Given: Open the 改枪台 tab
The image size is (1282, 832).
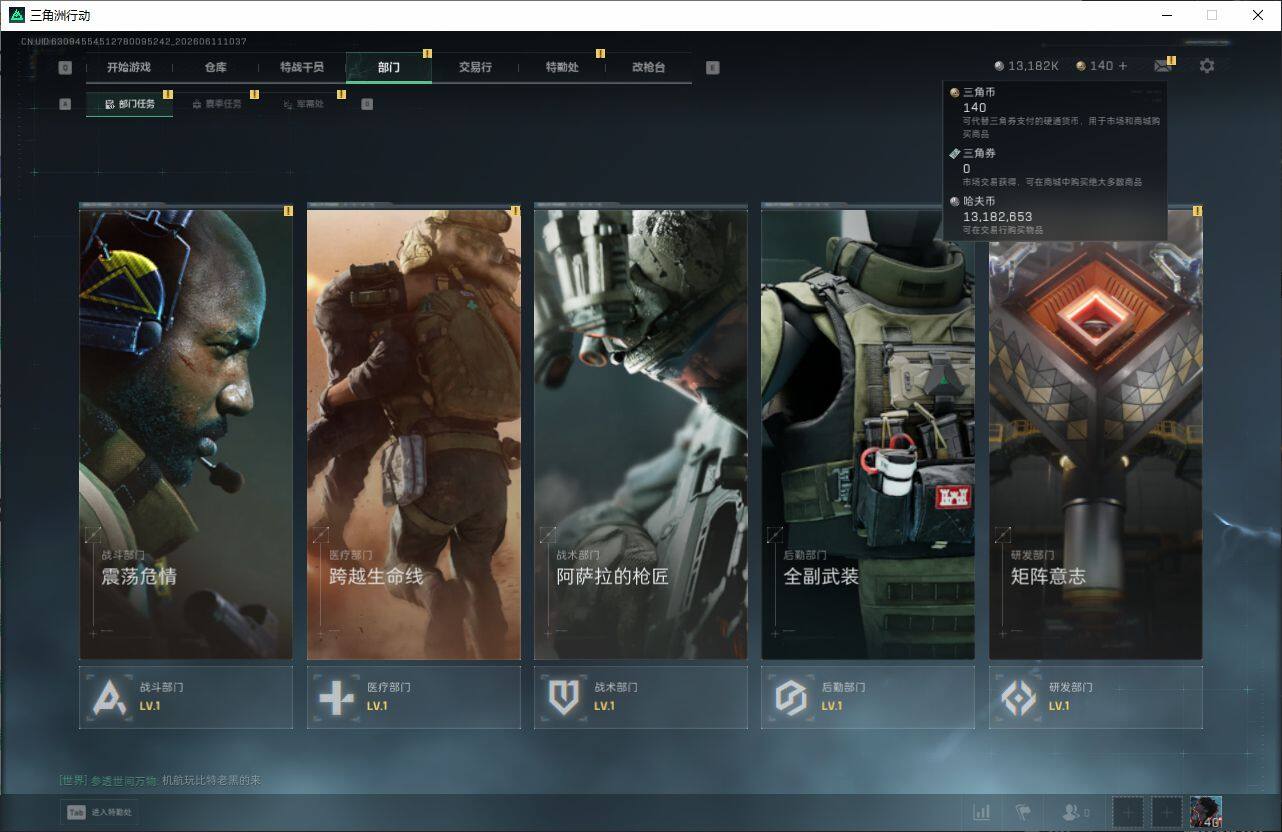Looking at the screenshot, I should click(x=648, y=68).
